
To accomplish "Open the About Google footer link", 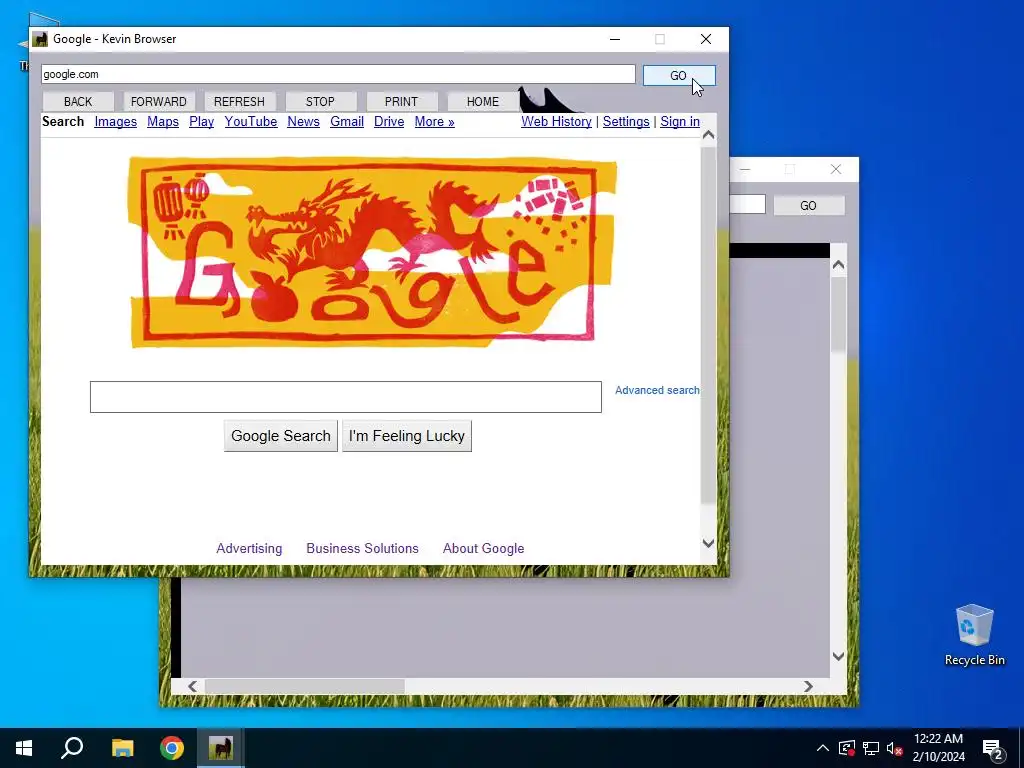I will 483,549.
